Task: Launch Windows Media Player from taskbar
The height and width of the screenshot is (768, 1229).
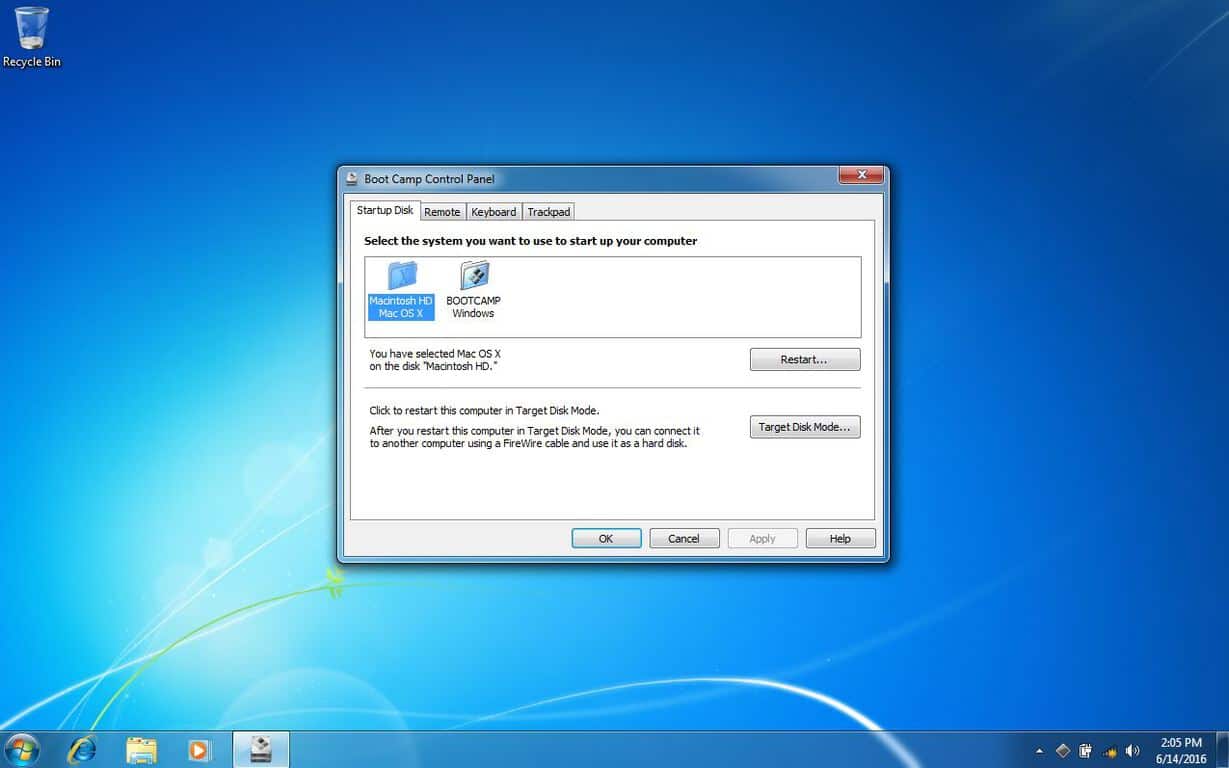Action: pyautogui.click(x=200, y=749)
